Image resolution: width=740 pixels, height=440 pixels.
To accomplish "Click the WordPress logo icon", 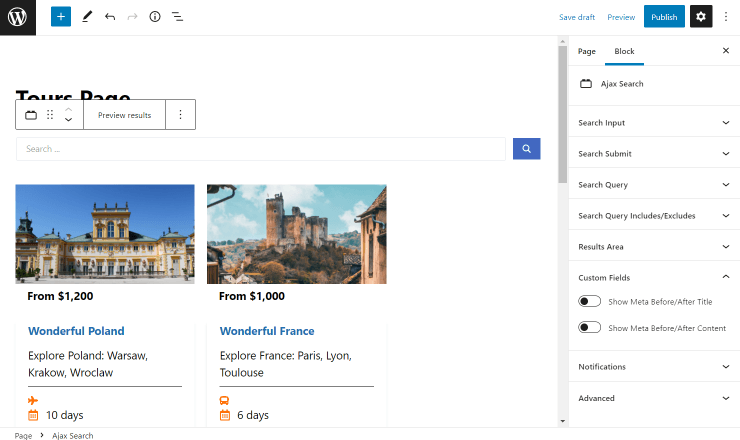I will pos(17,17).
